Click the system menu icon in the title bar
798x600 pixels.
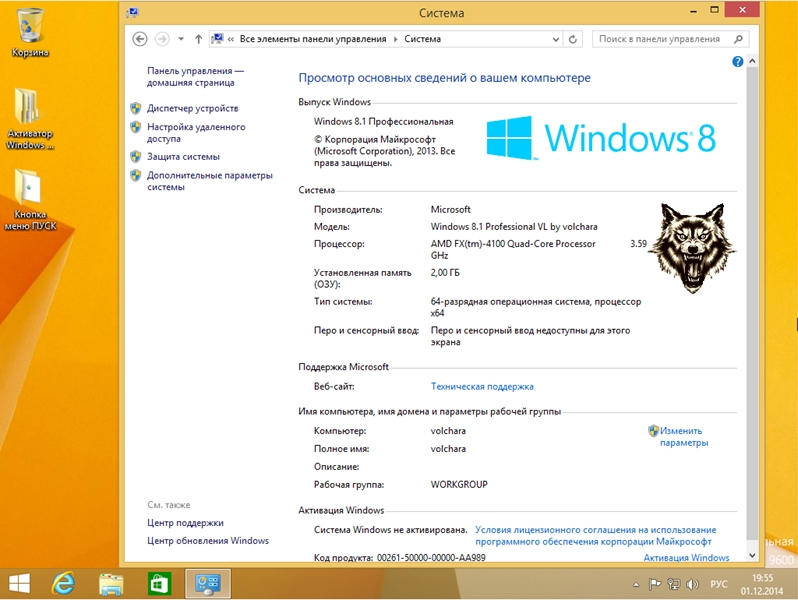click(x=133, y=12)
